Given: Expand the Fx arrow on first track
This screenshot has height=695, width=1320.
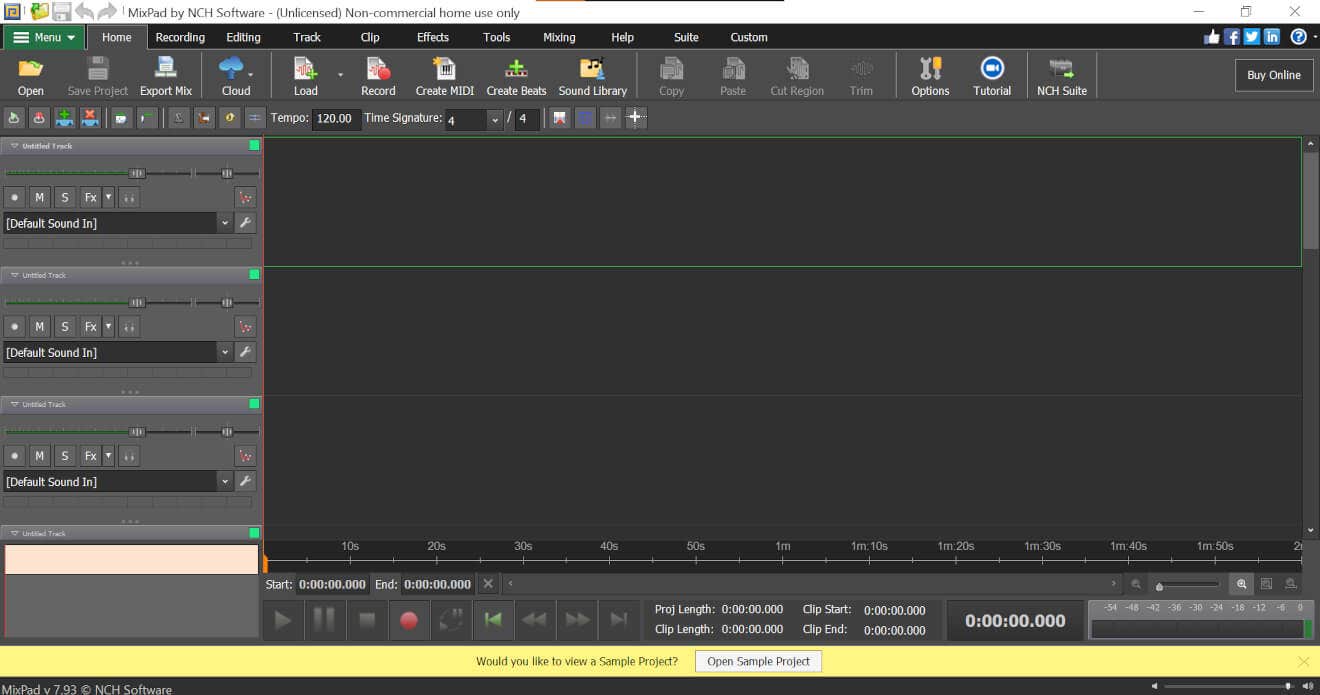Looking at the screenshot, I should [109, 197].
